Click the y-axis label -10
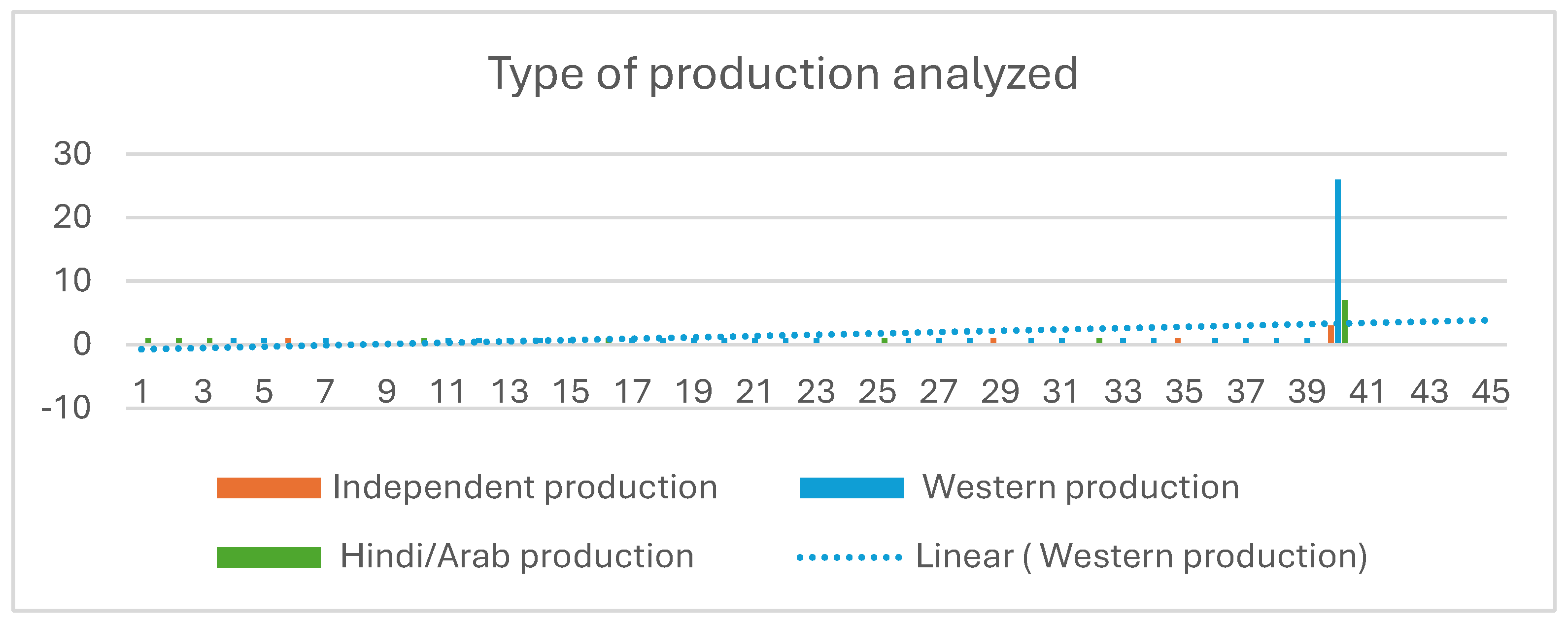1568x624 pixels. [x=66, y=408]
